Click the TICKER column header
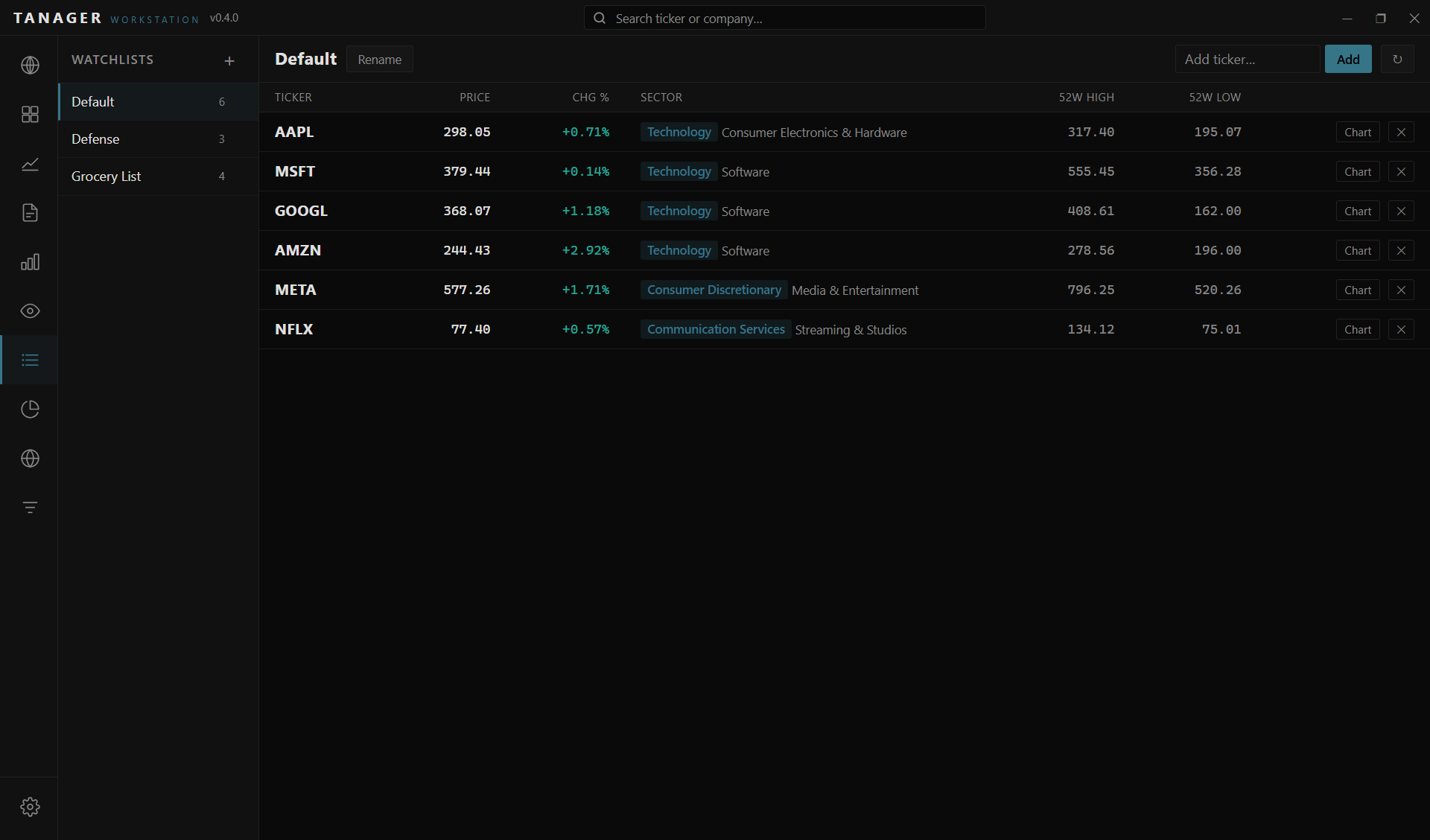 point(293,98)
